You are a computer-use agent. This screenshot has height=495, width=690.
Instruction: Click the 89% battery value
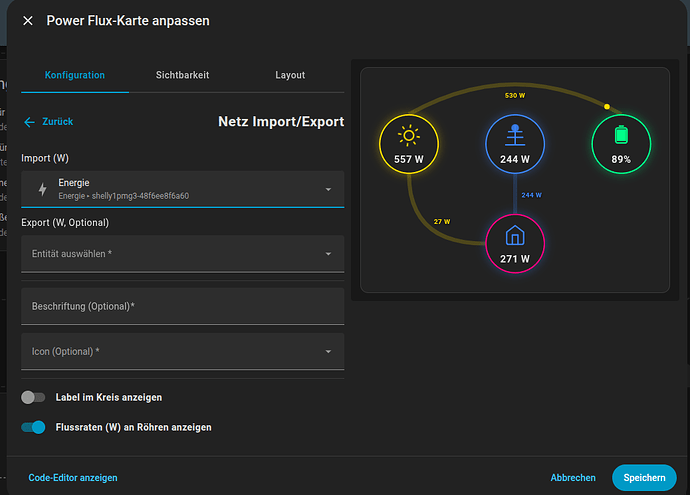click(621, 159)
